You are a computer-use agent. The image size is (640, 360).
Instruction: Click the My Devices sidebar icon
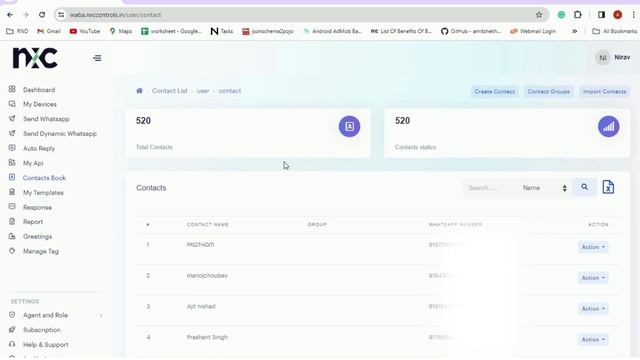click(x=12, y=104)
